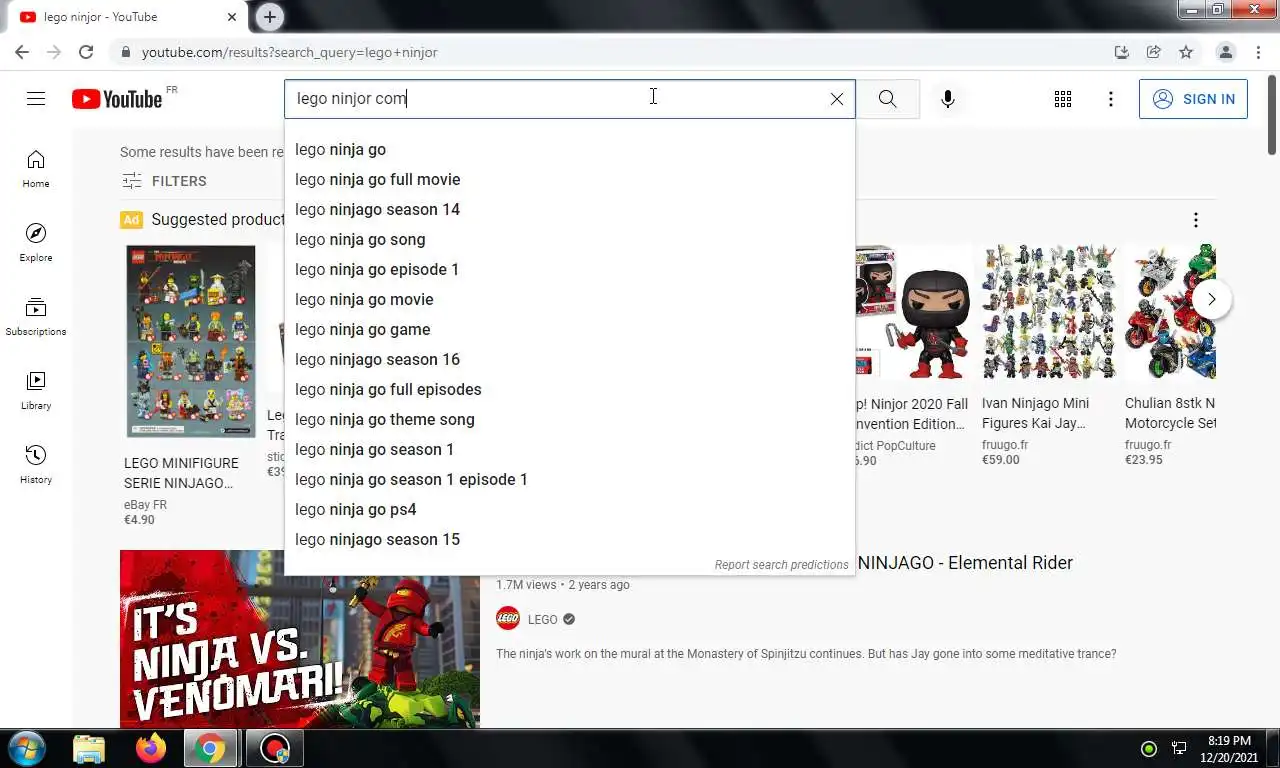The height and width of the screenshot is (768, 1280).
Task: Open the NINJAGO - Elemental Rider video title
Action: (964, 563)
